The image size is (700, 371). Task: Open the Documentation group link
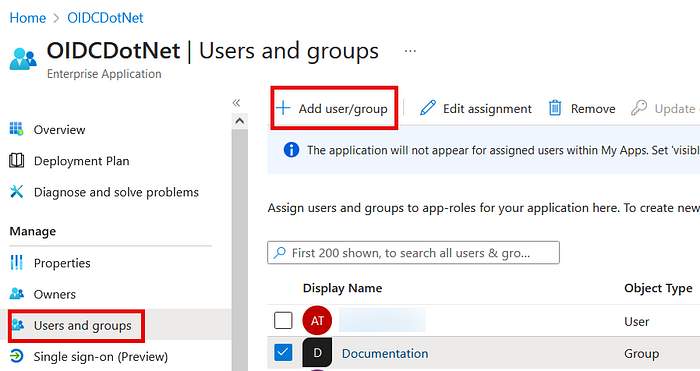point(385,354)
